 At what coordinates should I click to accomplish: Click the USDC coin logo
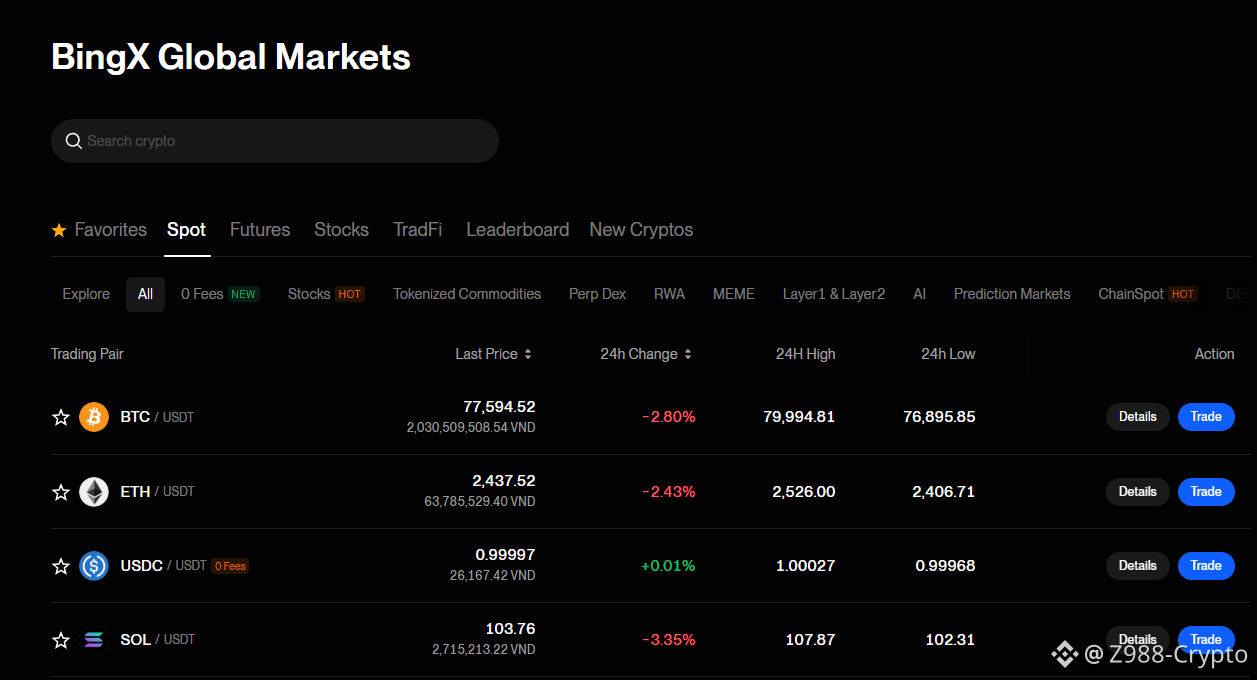coord(94,566)
